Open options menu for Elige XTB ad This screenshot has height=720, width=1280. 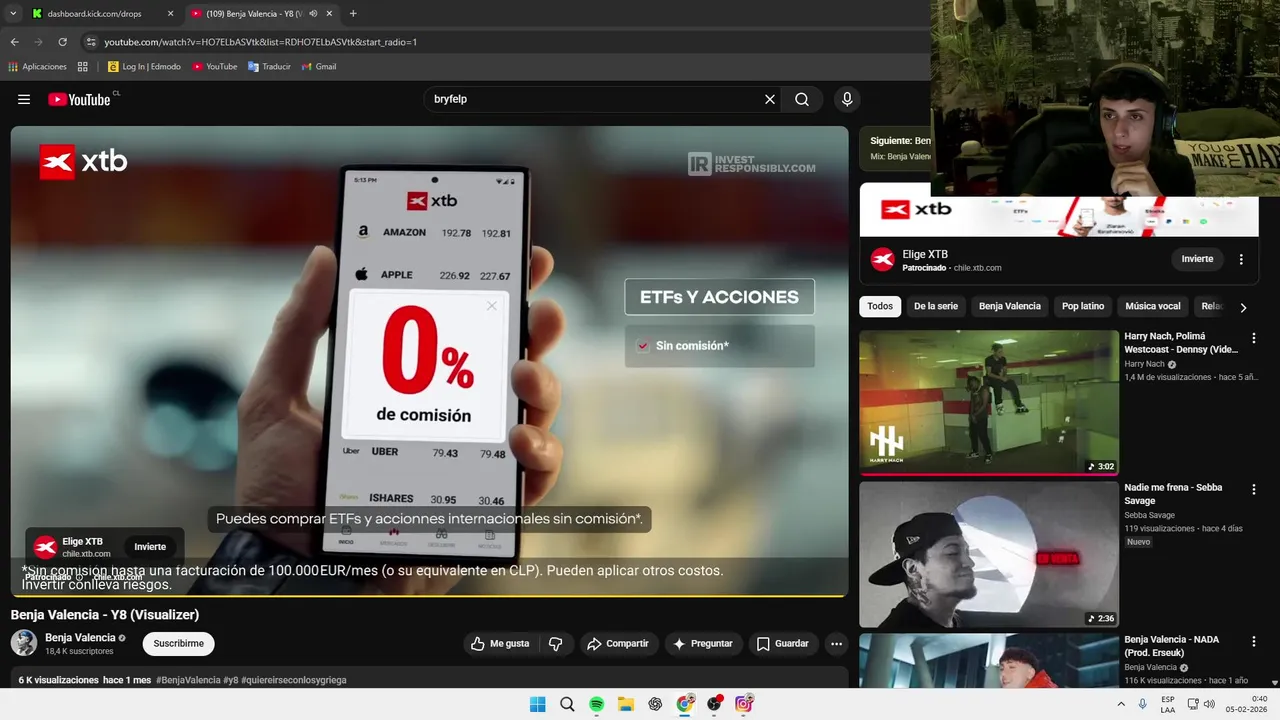(x=1241, y=259)
